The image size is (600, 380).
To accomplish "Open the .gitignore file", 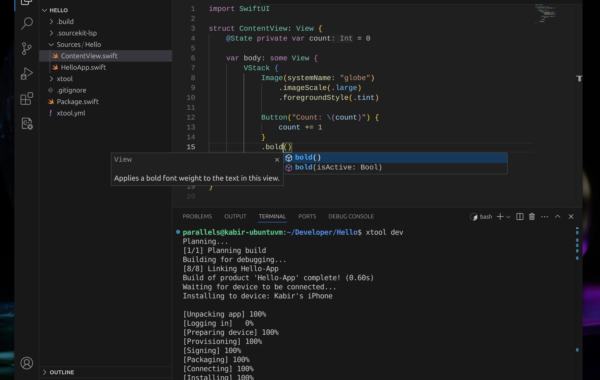I will point(106,90).
